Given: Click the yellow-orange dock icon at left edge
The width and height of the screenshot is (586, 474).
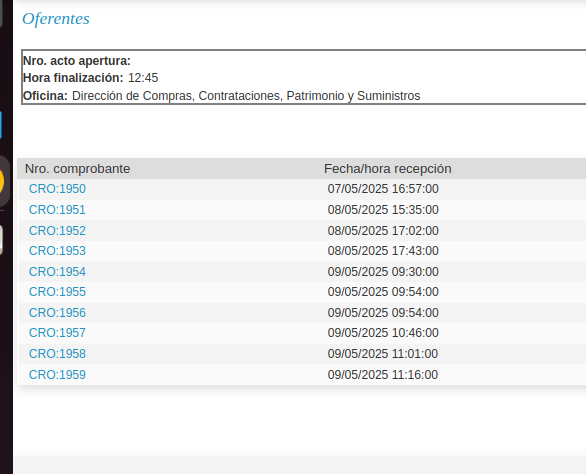Looking at the screenshot, I should point(2,181).
